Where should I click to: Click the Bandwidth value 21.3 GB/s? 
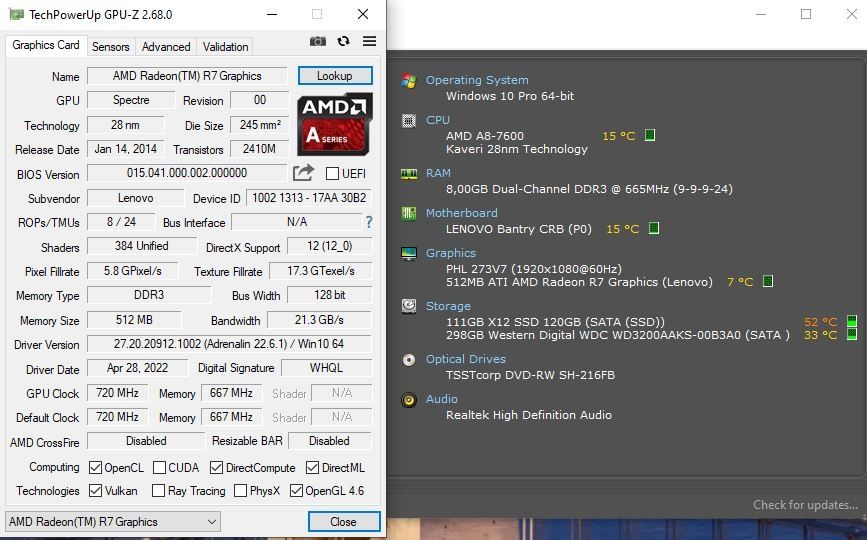click(x=319, y=320)
